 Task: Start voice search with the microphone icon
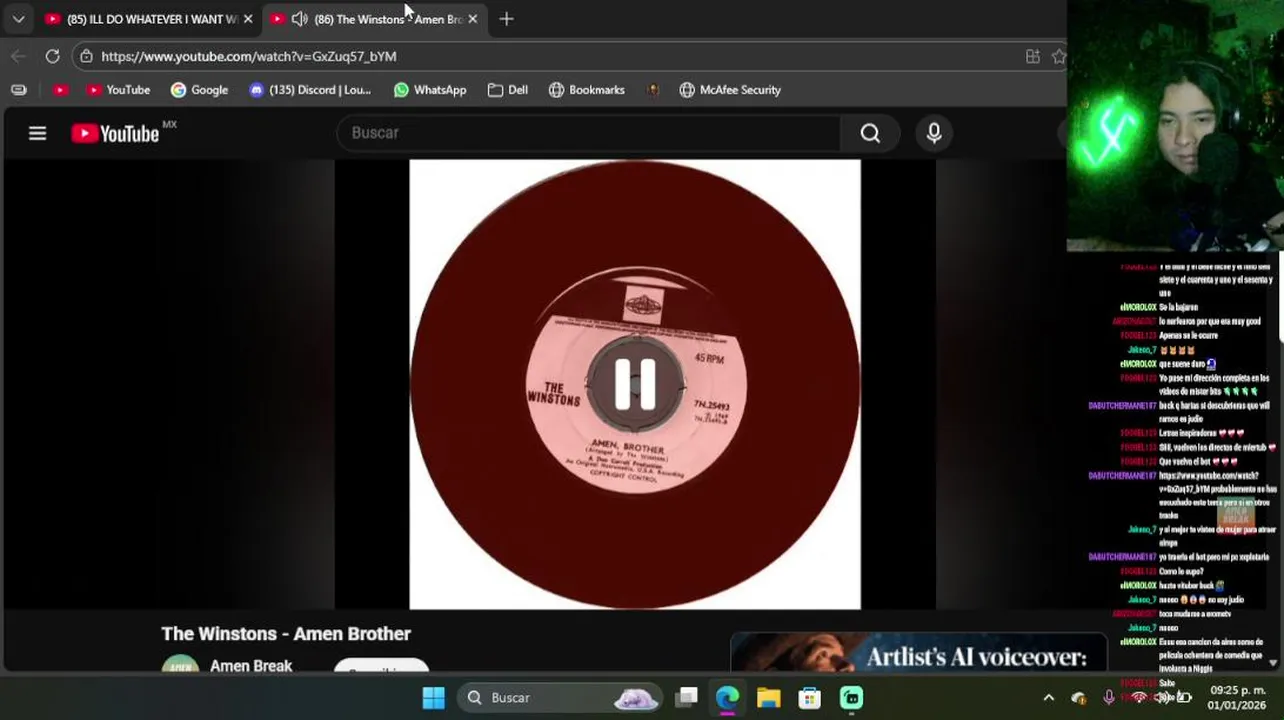934,133
